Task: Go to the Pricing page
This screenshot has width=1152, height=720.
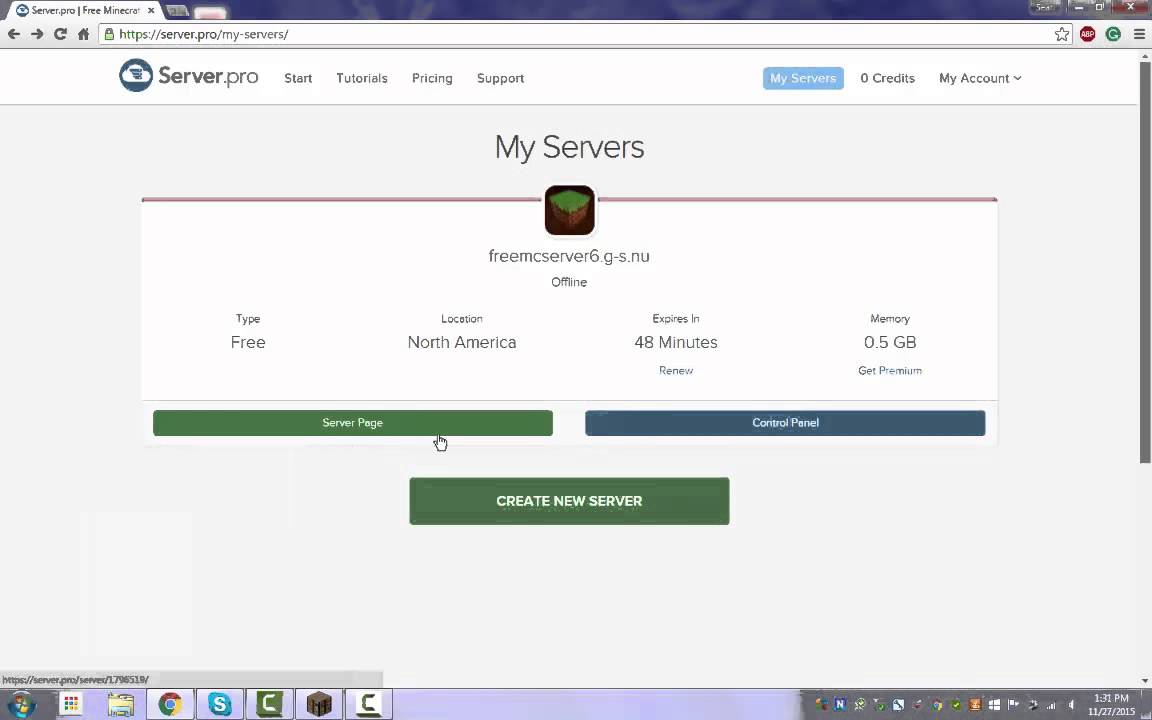Action: pos(432,78)
